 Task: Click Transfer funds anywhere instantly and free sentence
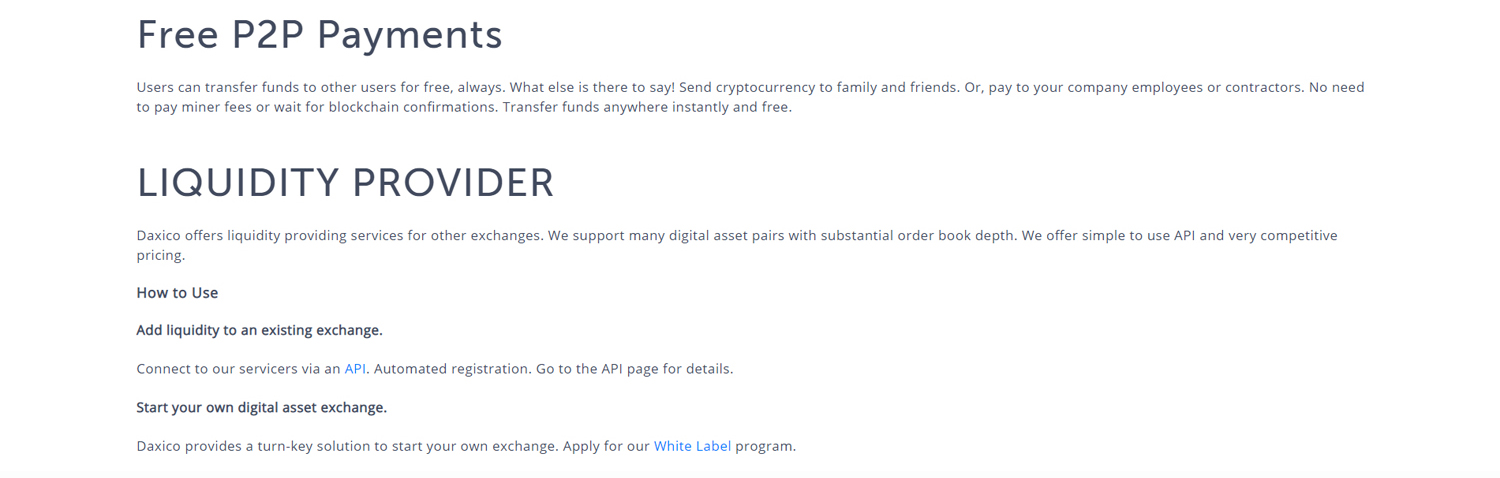[x=647, y=107]
